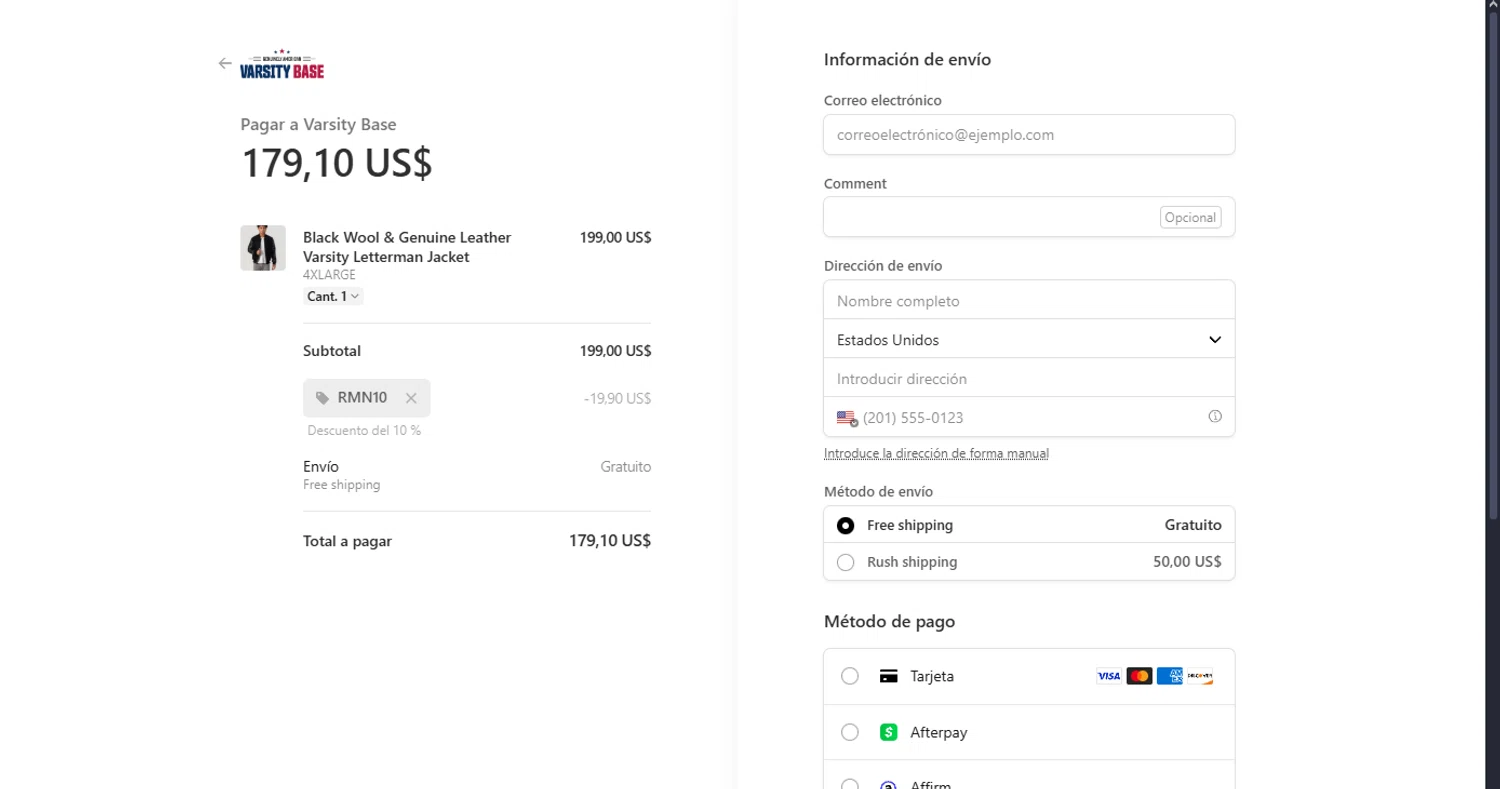The height and width of the screenshot is (789, 1500).
Task: Click the US flag phone country selector
Action: [x=847, y=418]
